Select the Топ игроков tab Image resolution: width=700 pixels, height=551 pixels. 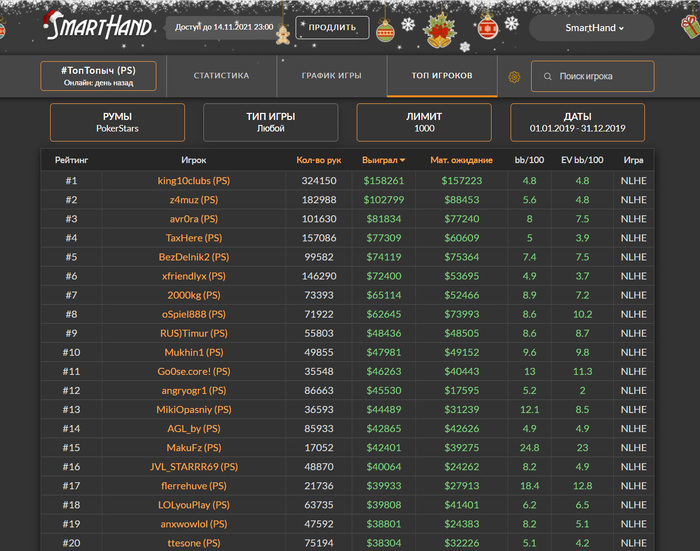coord(442,76)
